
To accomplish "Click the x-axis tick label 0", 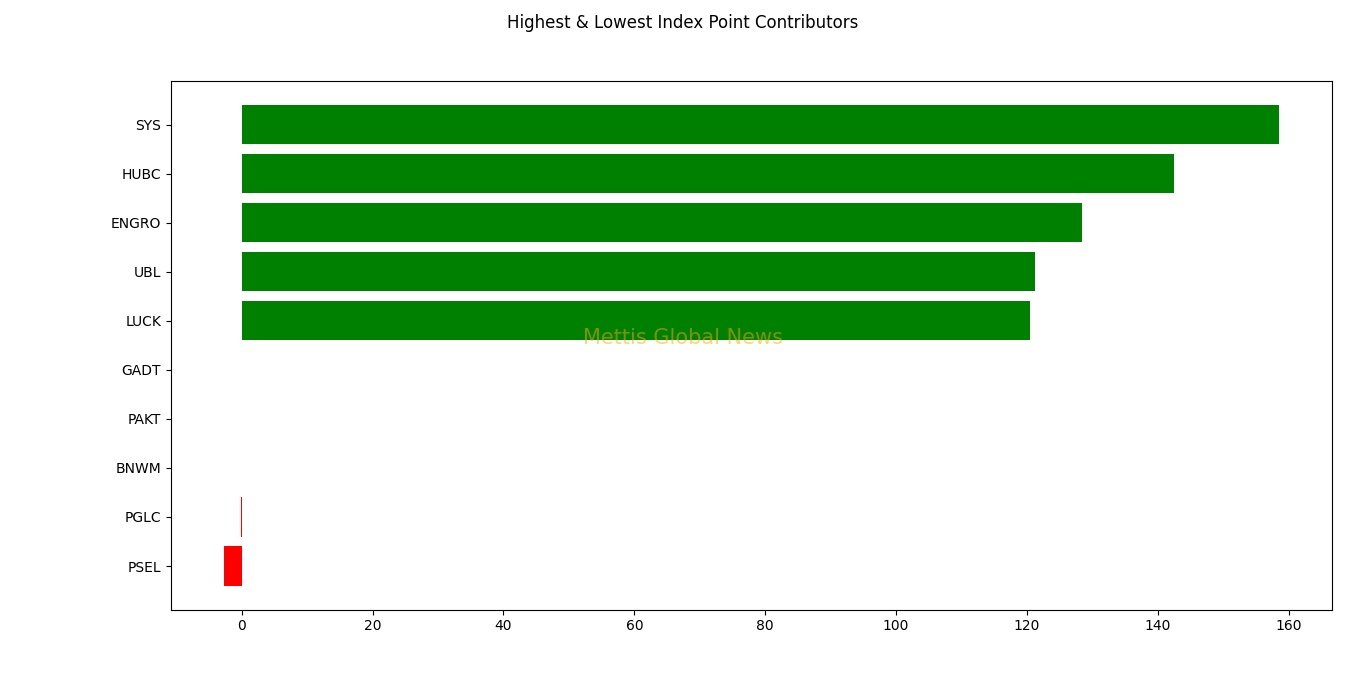I will point(242,626).
